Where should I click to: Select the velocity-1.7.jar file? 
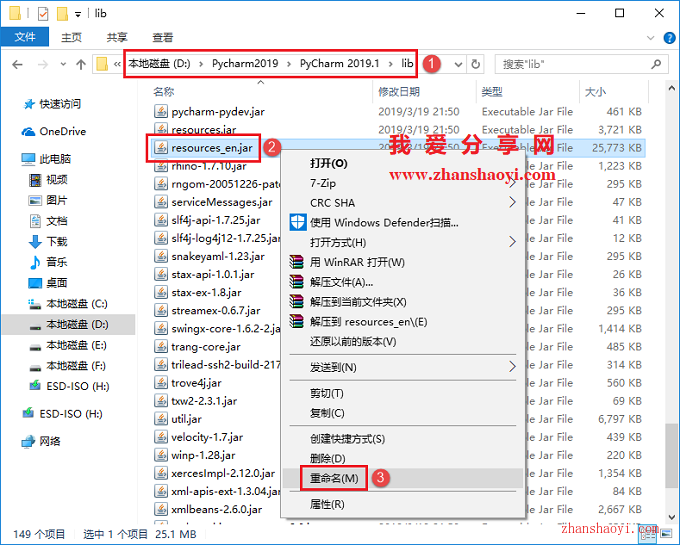[207, 437]
